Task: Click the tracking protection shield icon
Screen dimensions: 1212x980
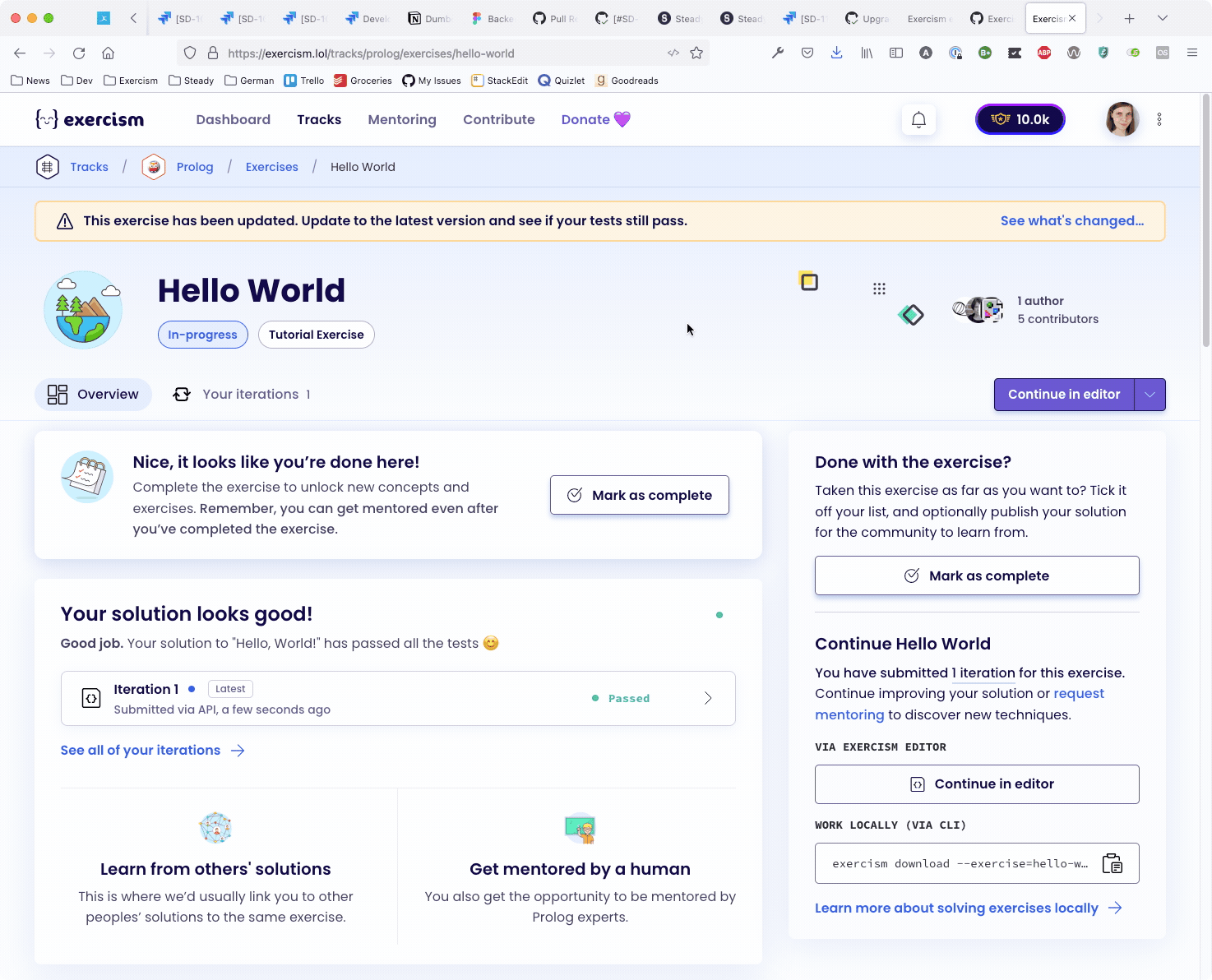Action: 190,53
